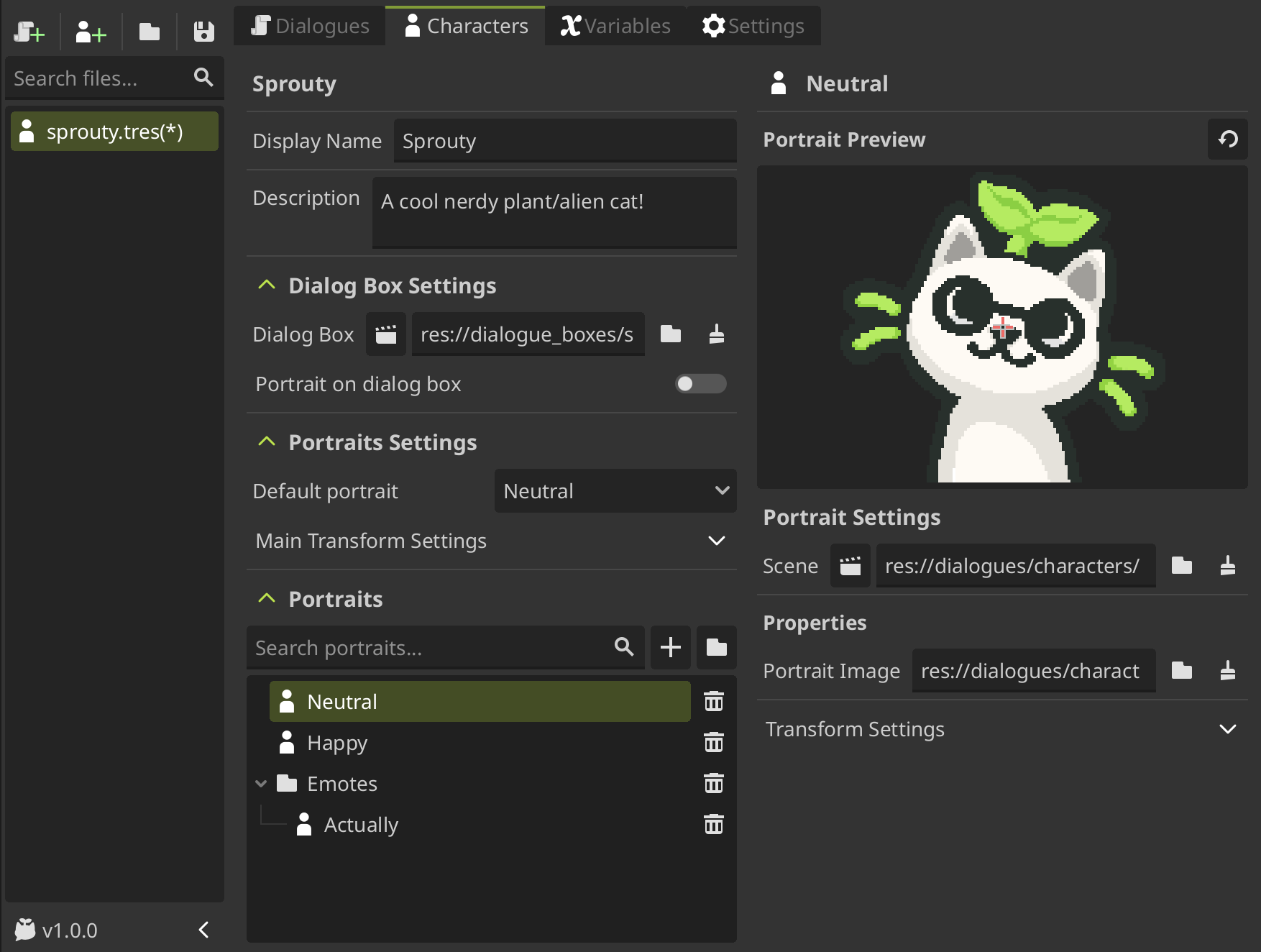Collapse Dialog Box Settings section
Screen dimensions: 1261x952
point(267,285)
